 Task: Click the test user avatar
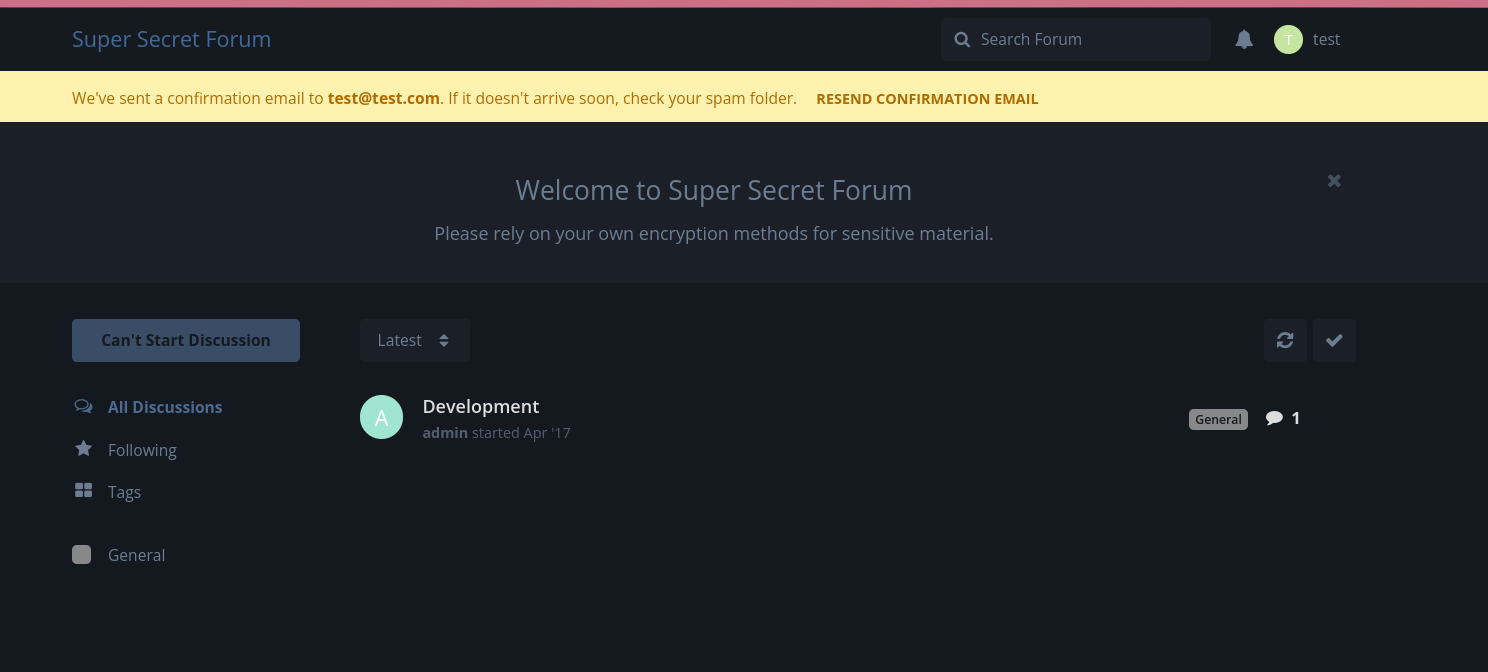click(1288, 40)
